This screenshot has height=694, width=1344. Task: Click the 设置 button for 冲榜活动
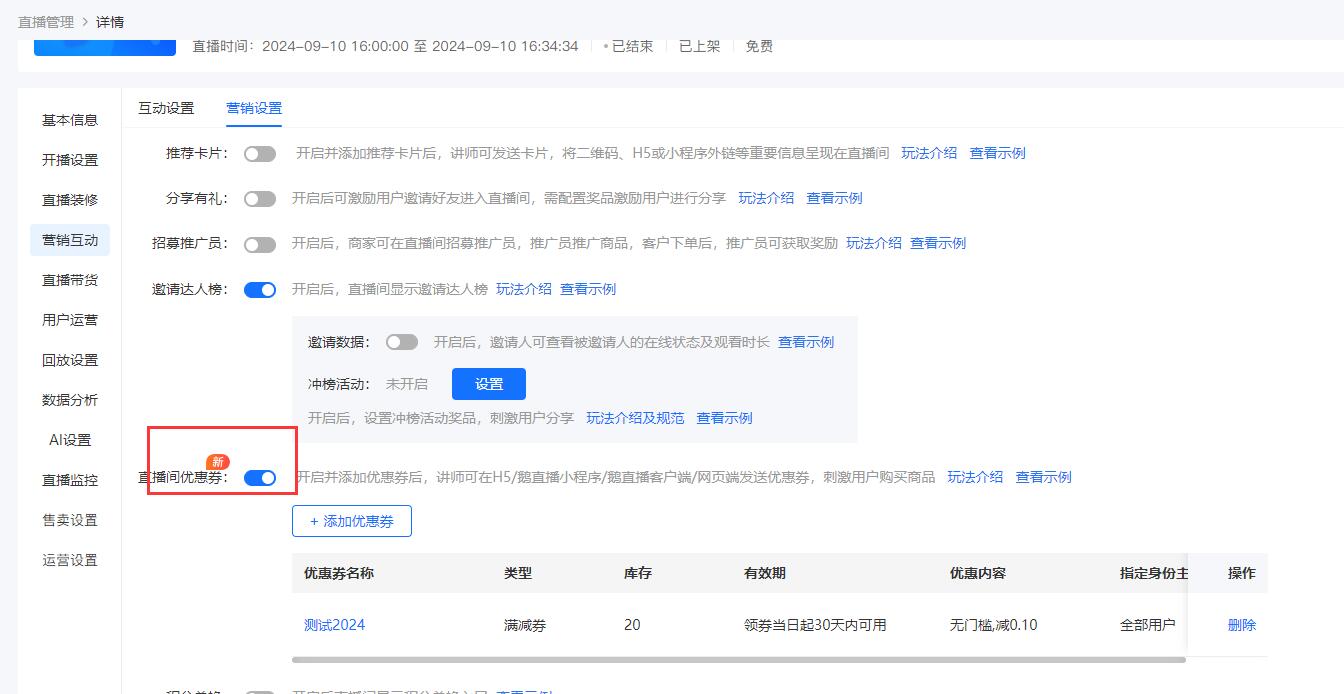(x=488, y=383)
